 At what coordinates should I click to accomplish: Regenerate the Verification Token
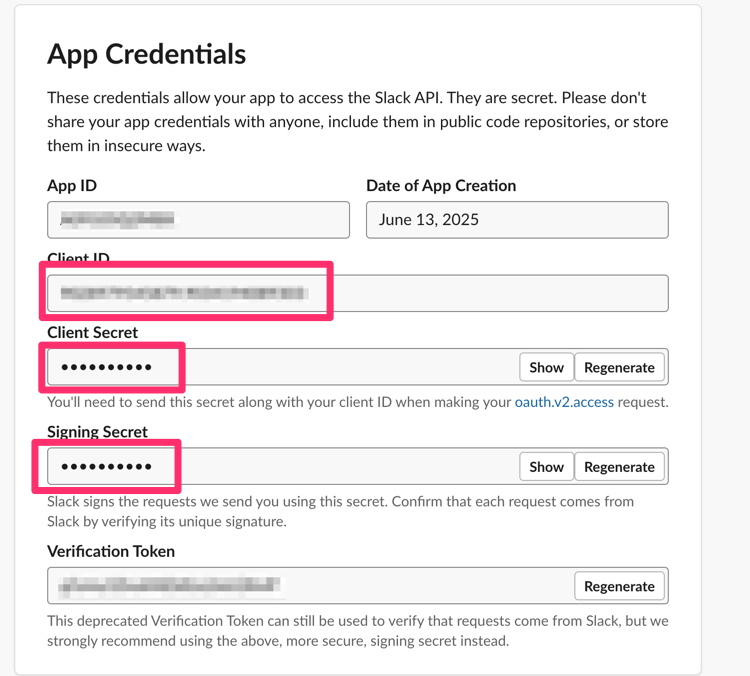point(619,586)
